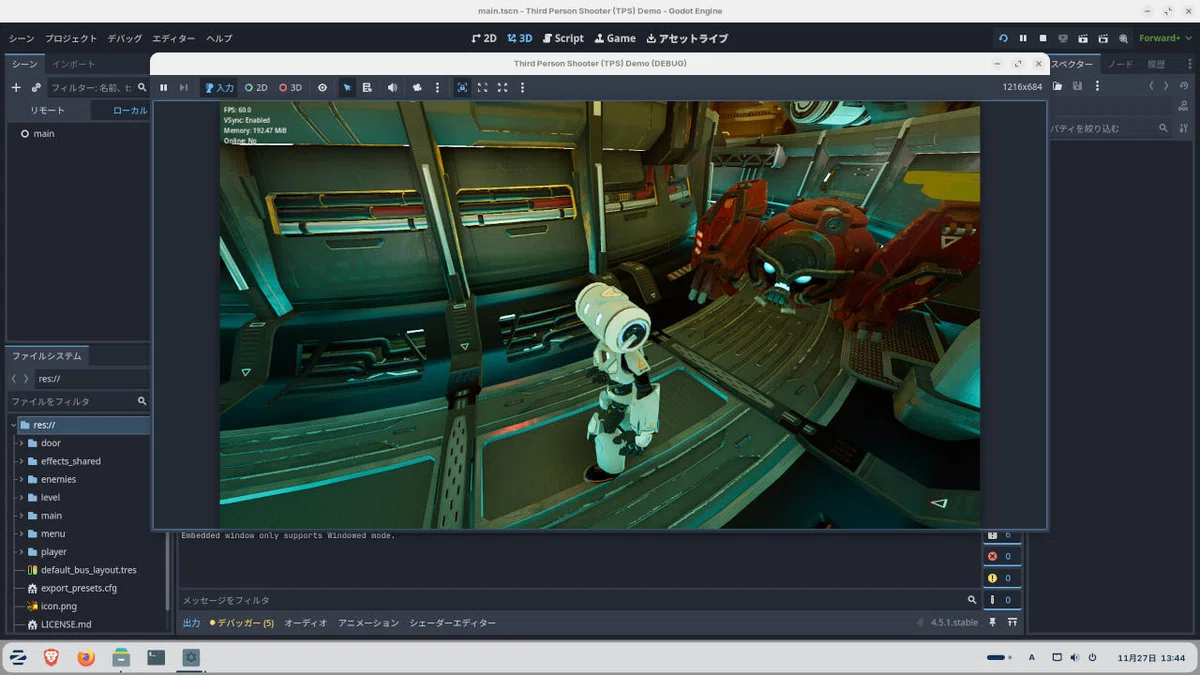Open the プロジェクト menu
Image resolution: width=1200 pixels, height=675 pixels.
(x=71, y=38)
